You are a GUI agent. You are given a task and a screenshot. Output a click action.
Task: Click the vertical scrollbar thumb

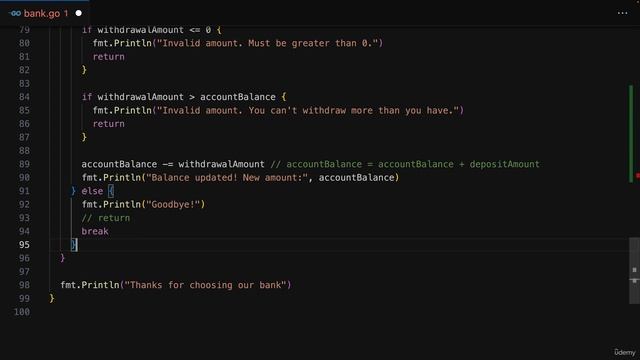634,271
